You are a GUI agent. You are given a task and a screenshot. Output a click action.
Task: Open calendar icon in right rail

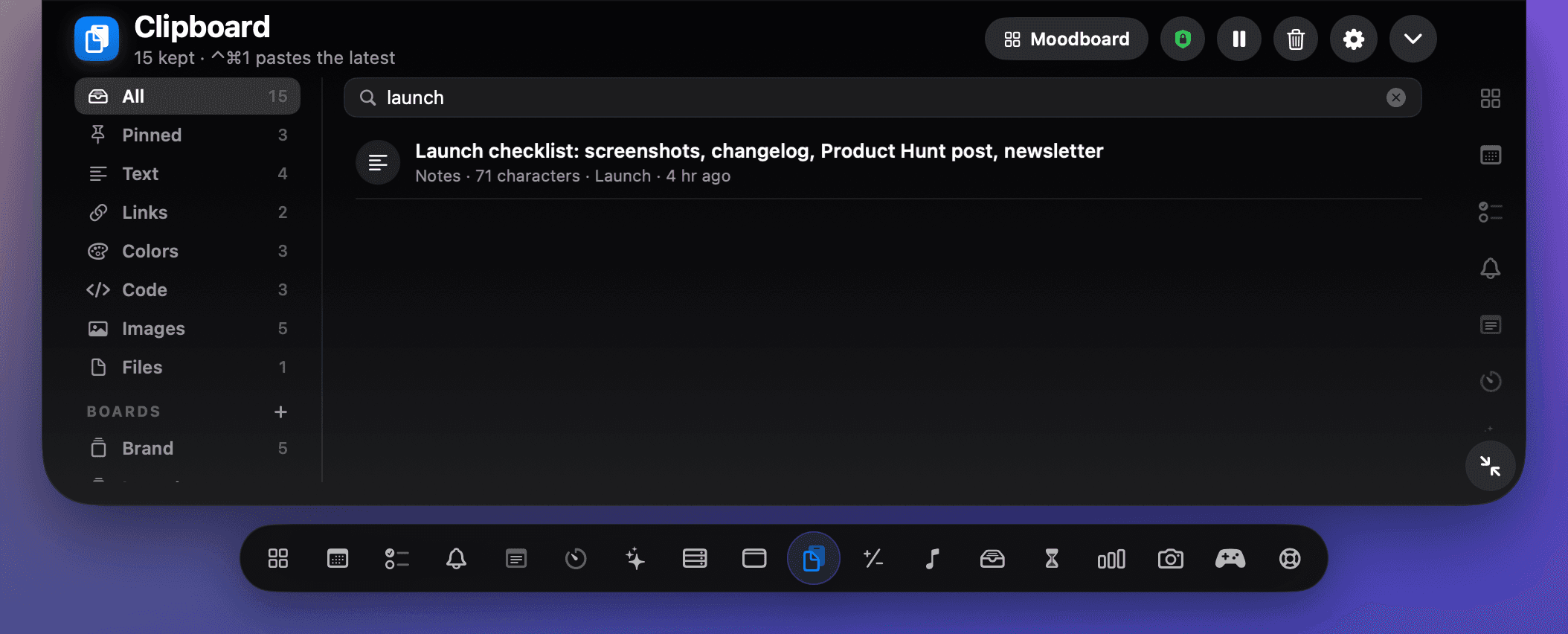click(x=1491, y=155)
